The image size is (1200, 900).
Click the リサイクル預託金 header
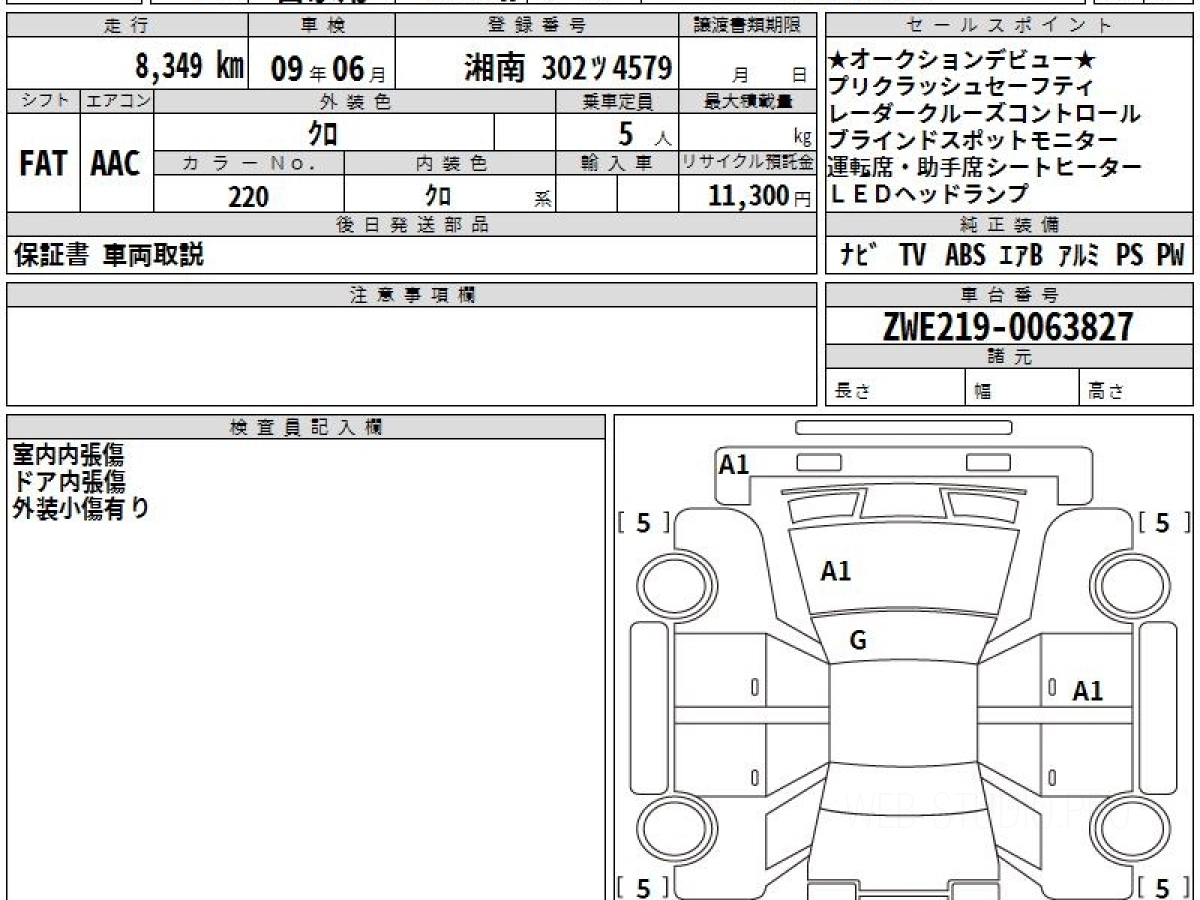click(x=747, y=163)
